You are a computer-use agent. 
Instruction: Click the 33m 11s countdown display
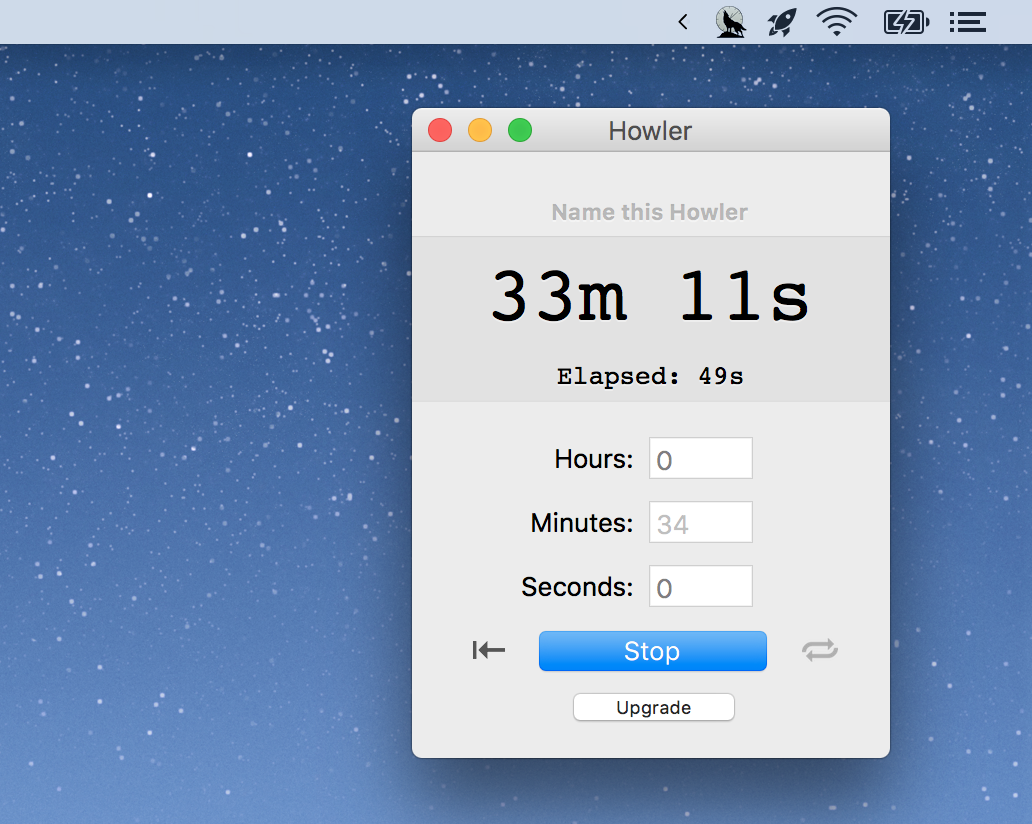pyautogui.click(x=650, y=297)
